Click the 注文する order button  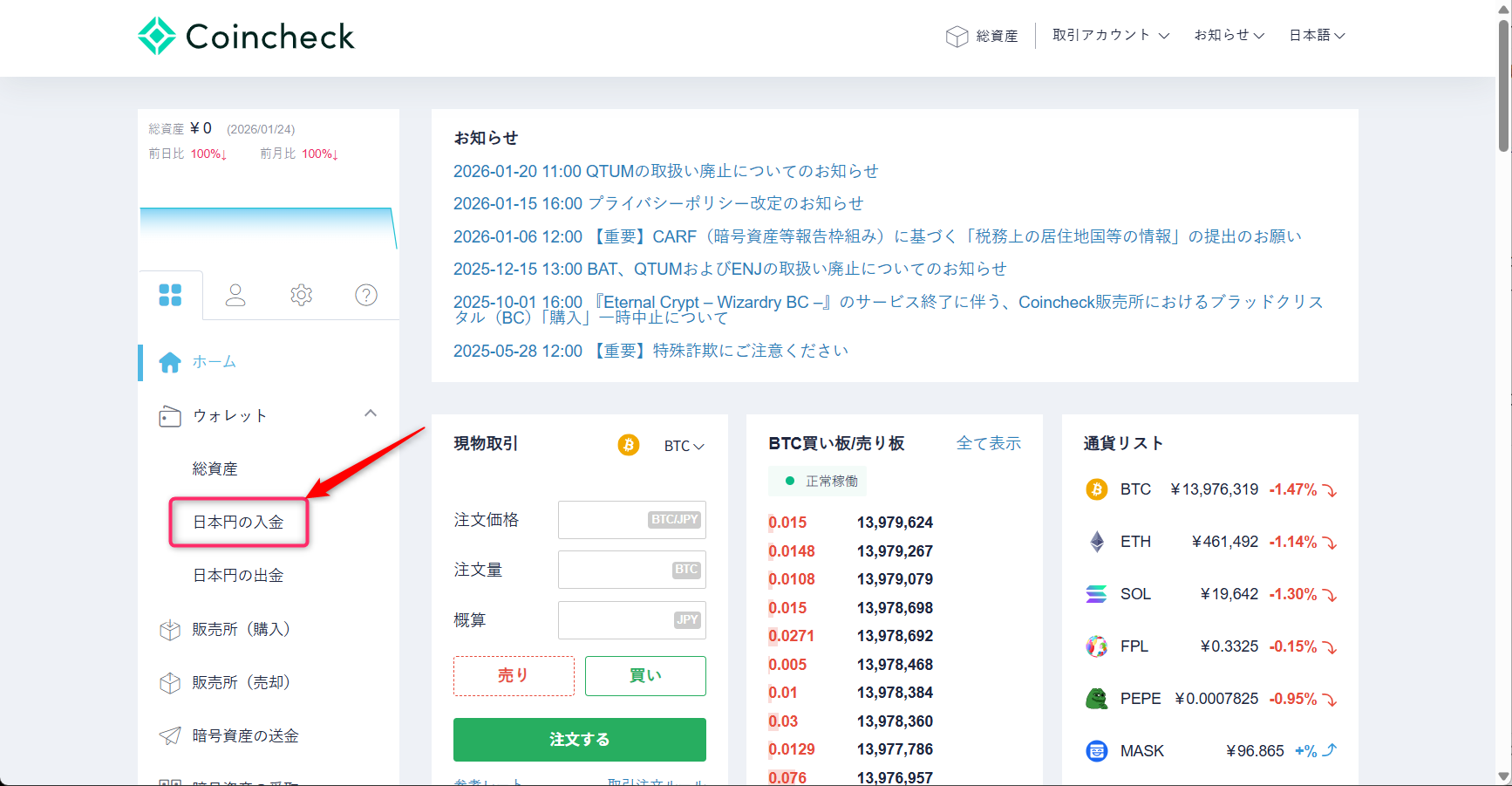point(579,739)
